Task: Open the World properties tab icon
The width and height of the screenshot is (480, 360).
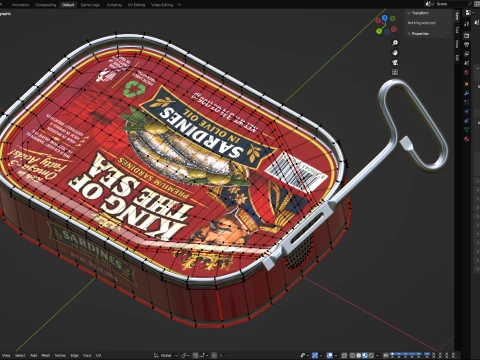Action: 467,72
